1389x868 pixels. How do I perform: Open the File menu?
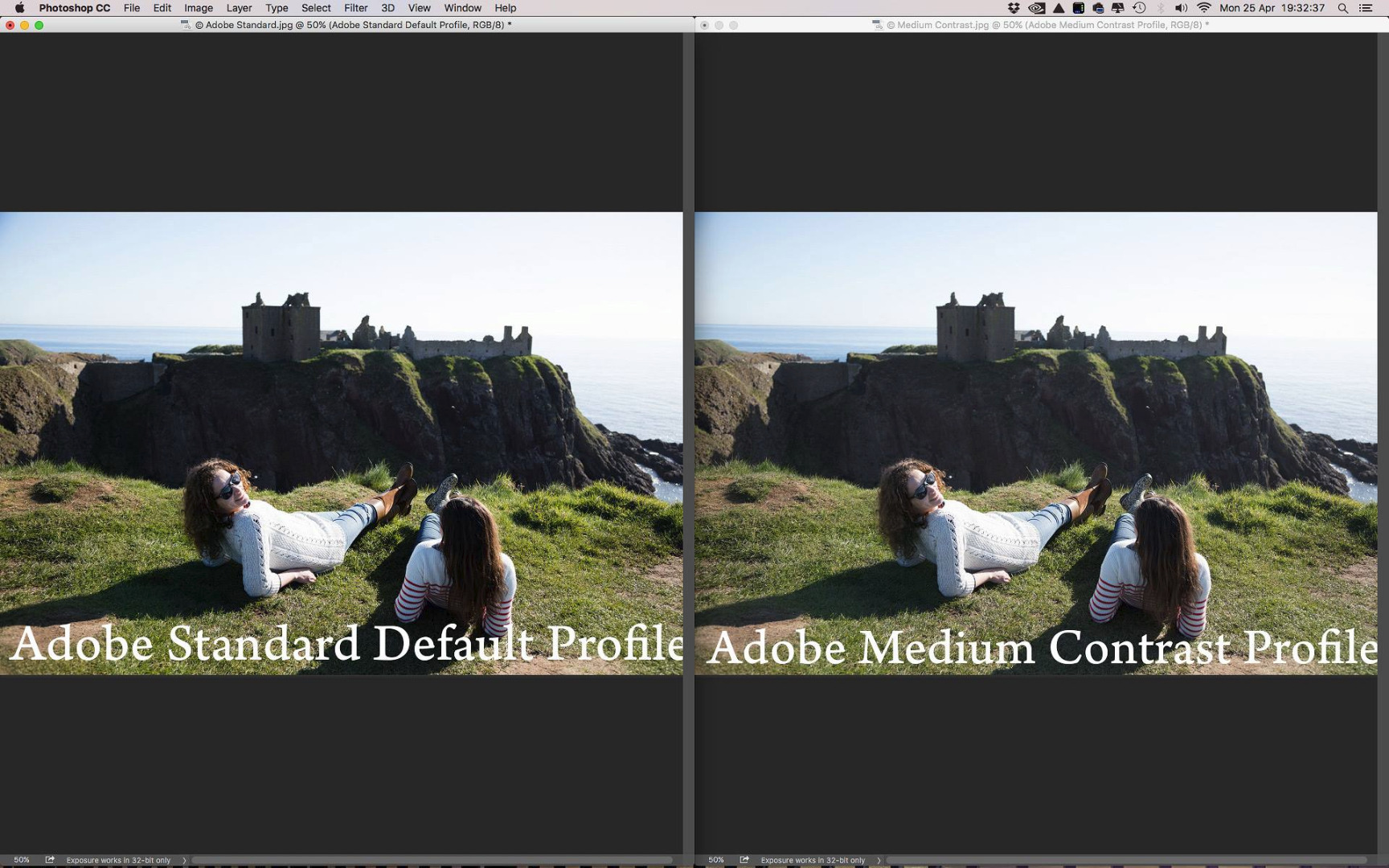pos(132,8)
